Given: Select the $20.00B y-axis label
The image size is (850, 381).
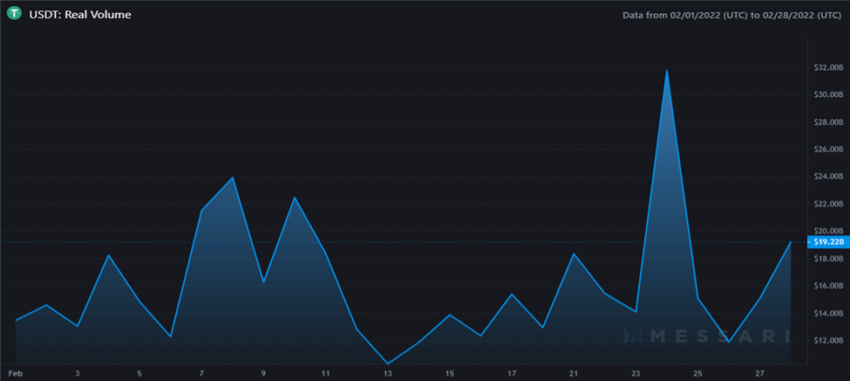Looking at the screenshot, I should [x=829, y=231].
